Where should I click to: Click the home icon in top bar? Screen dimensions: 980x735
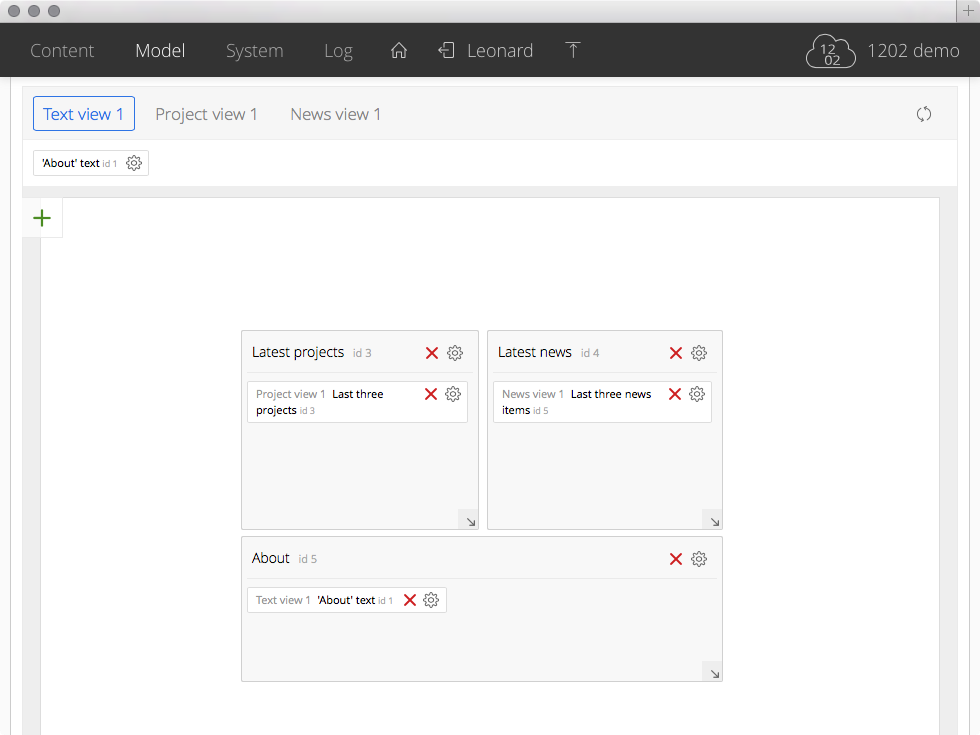coord(399,51)
